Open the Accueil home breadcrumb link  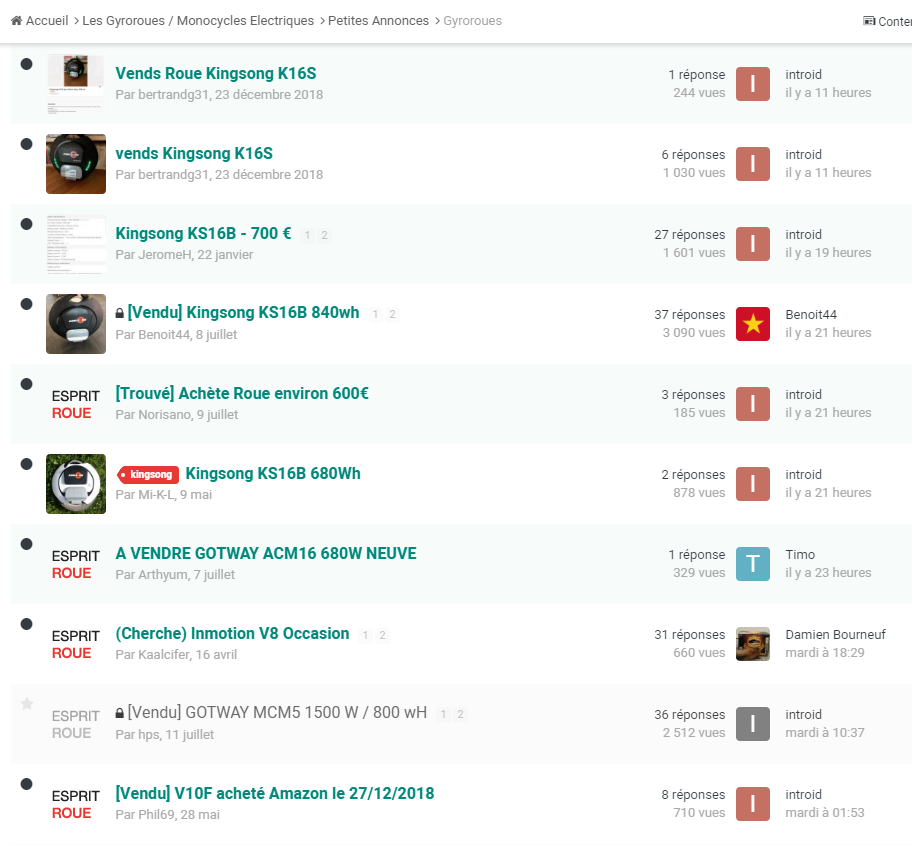[x=40, y=21]
